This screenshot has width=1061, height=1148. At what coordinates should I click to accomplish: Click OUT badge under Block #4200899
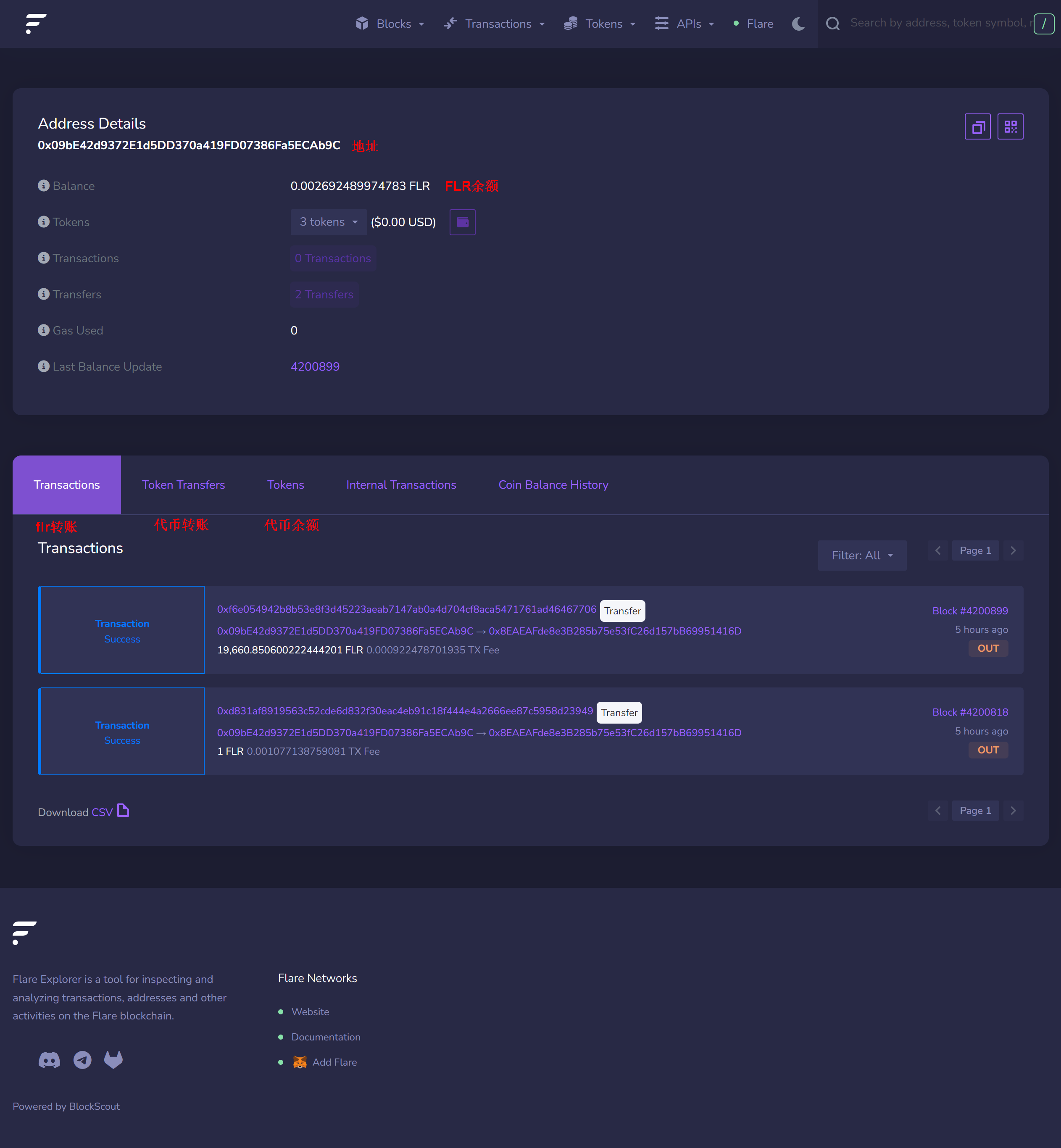tap(988, 648)
